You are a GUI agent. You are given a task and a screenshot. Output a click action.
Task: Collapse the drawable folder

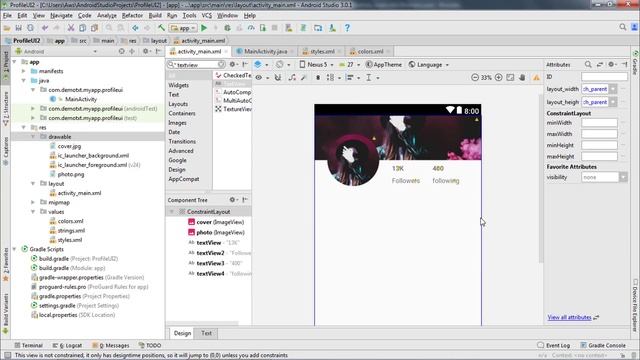tap(33, 137)
